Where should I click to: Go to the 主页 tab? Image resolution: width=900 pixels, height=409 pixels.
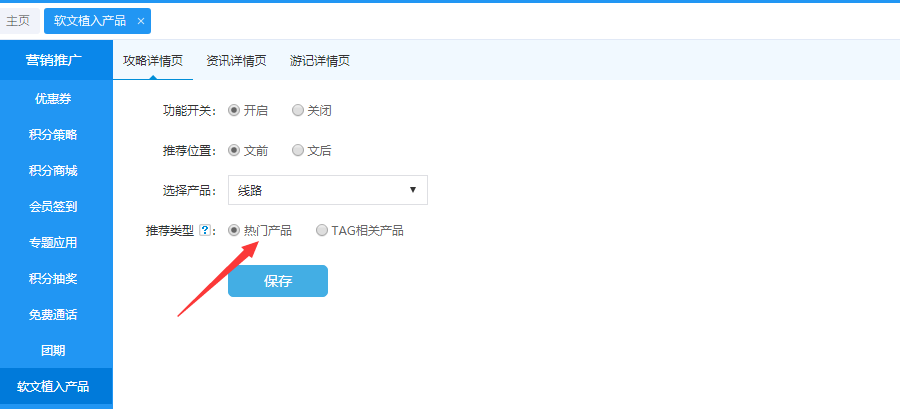coord(18,21)
